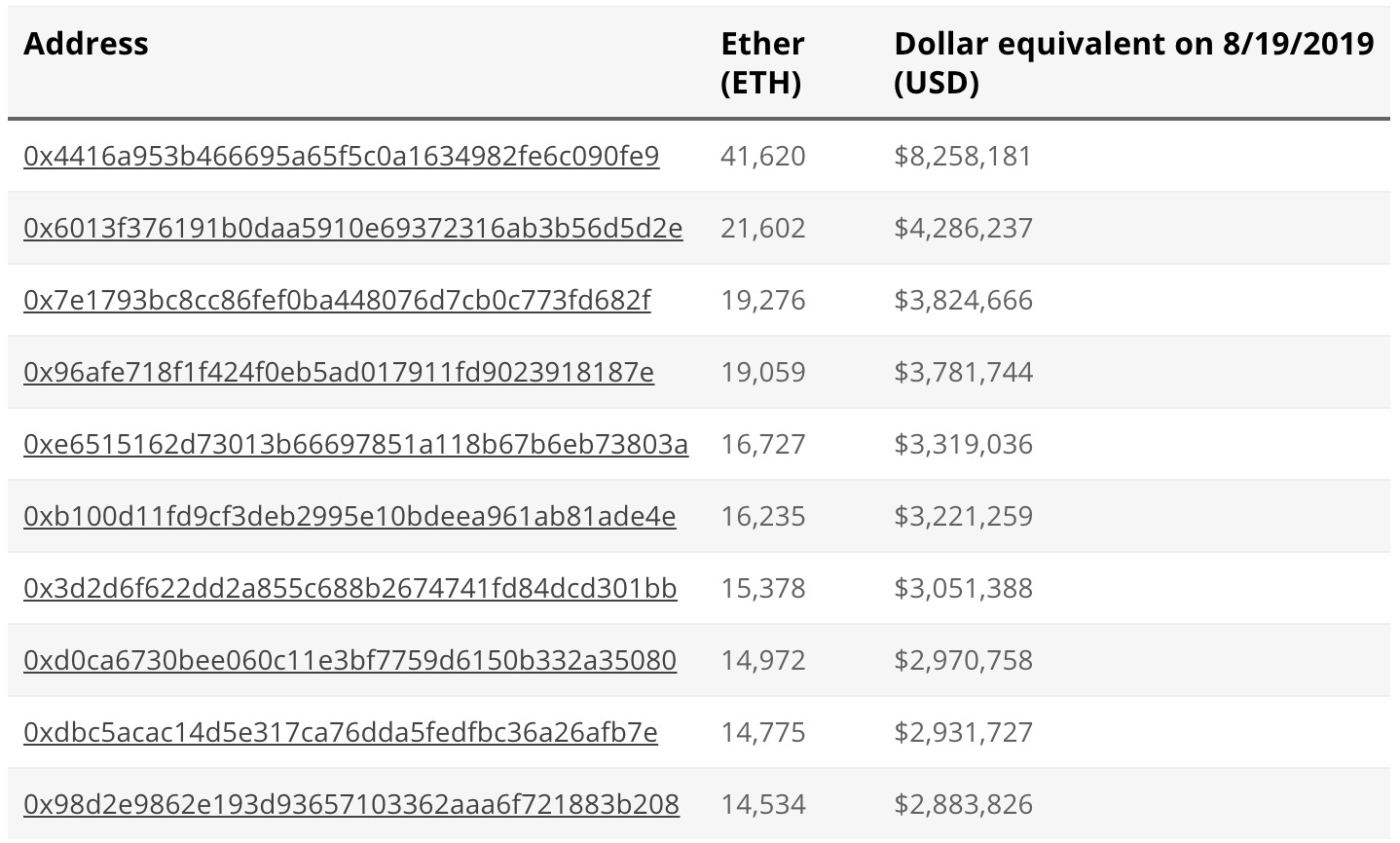The height and width of the screenshot is (843, 1400).
Task: Open the 0xb100d11fd9cf3deb address link
Action: click(x=350, y=517)
